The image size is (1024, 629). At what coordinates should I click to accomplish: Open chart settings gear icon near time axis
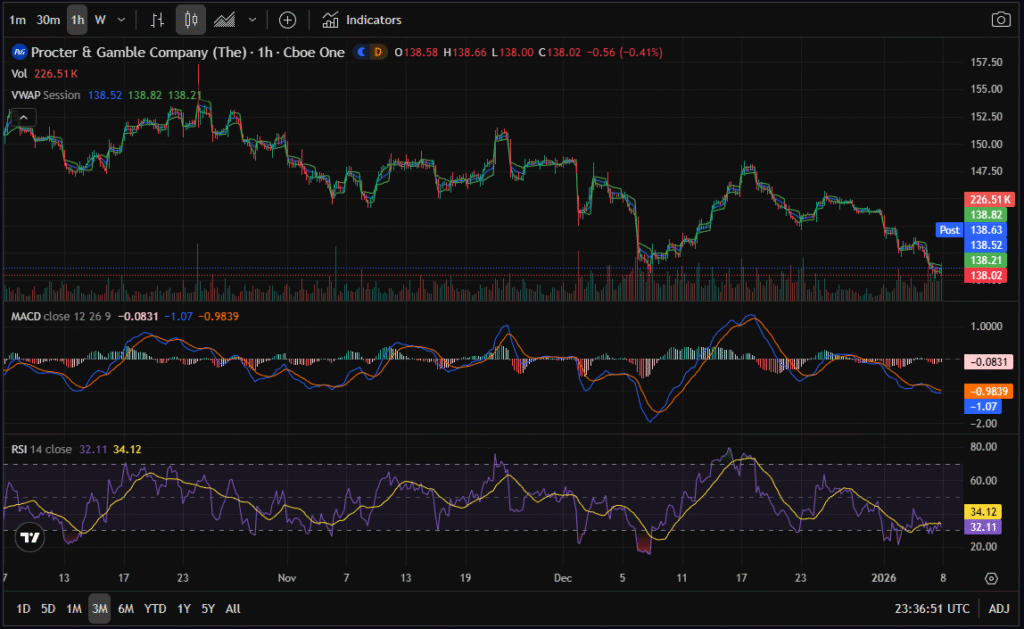click(x=991, y=578)
